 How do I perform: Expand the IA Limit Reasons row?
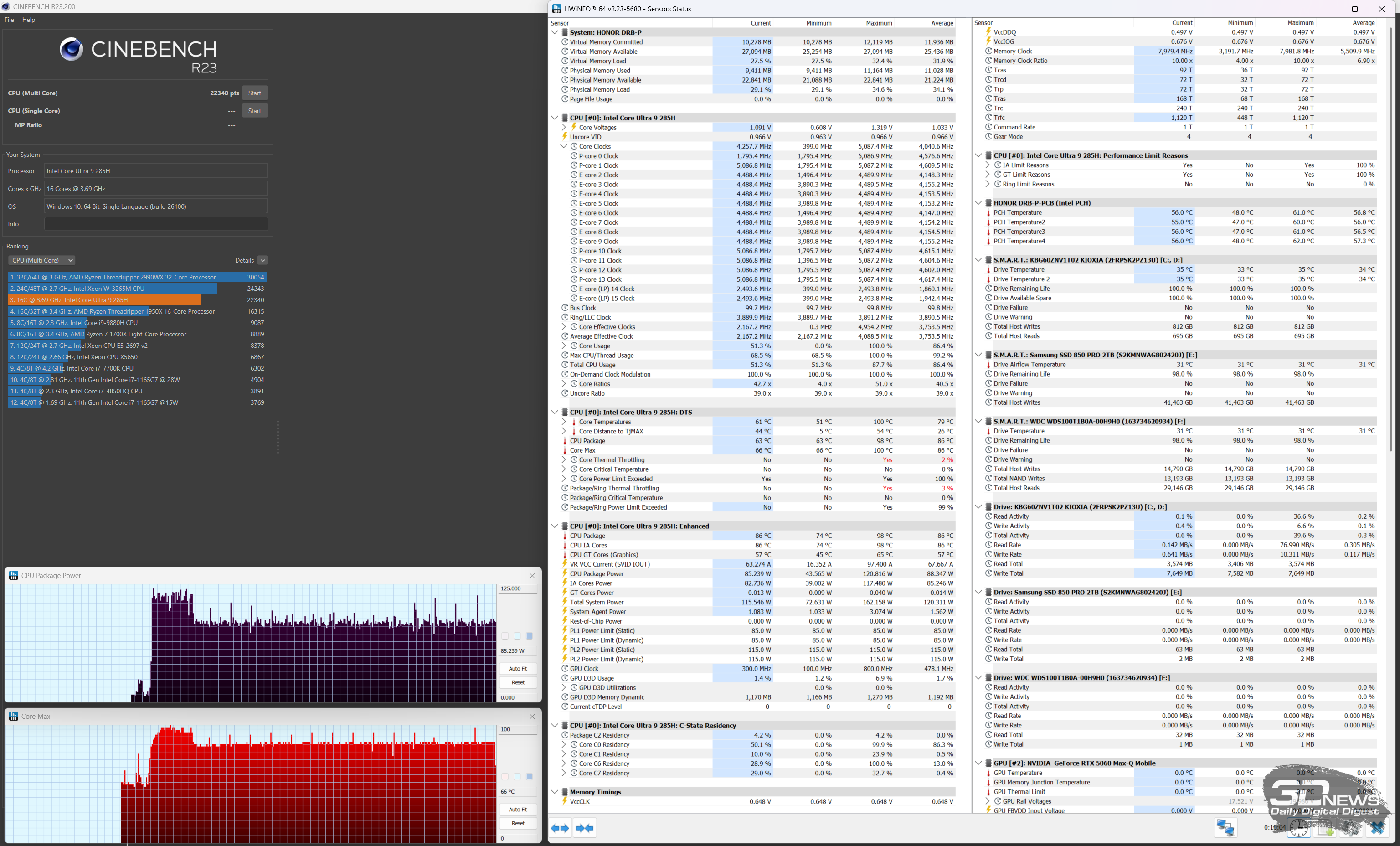pos(988,165)
